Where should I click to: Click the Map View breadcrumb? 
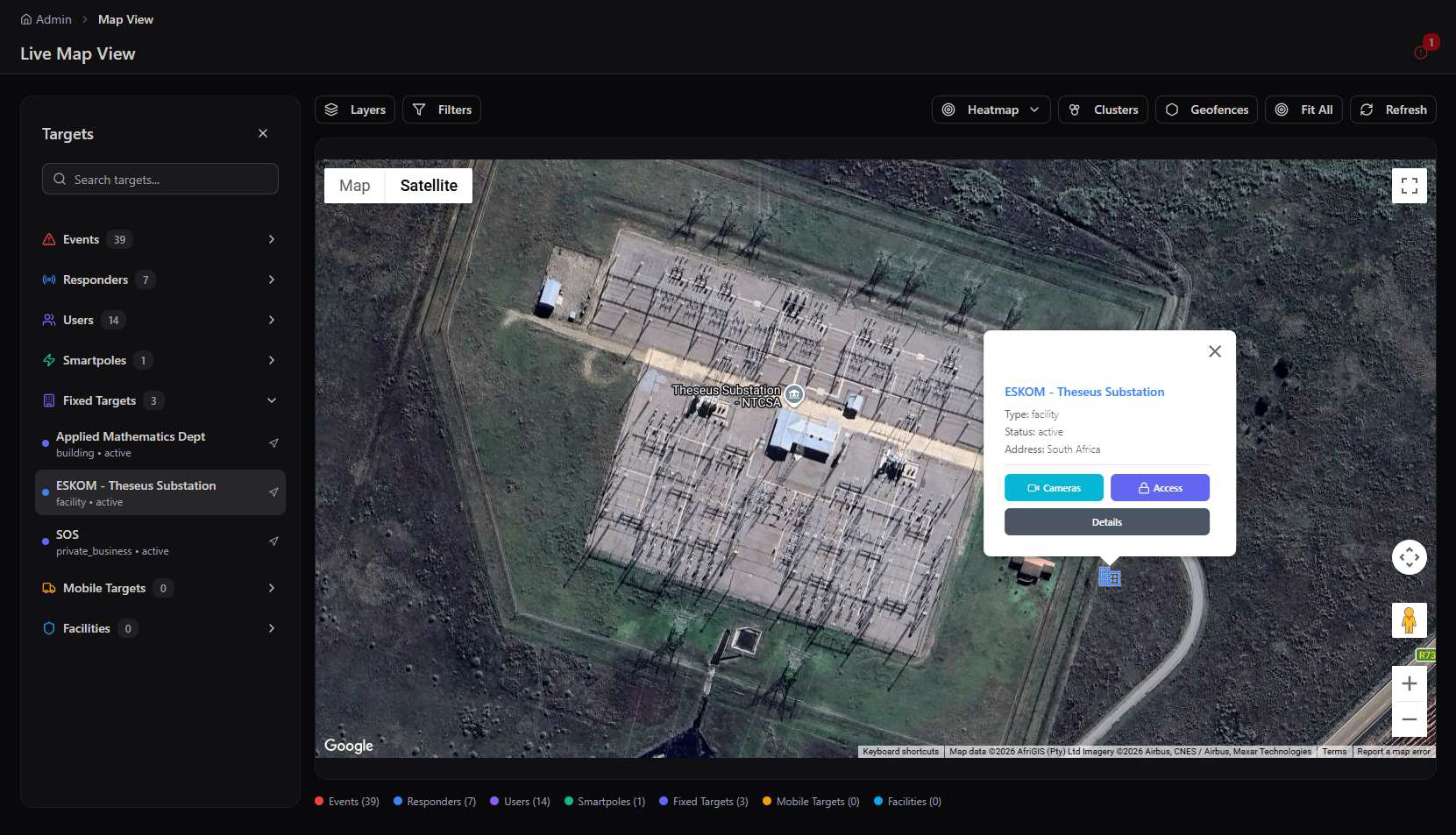125,19
